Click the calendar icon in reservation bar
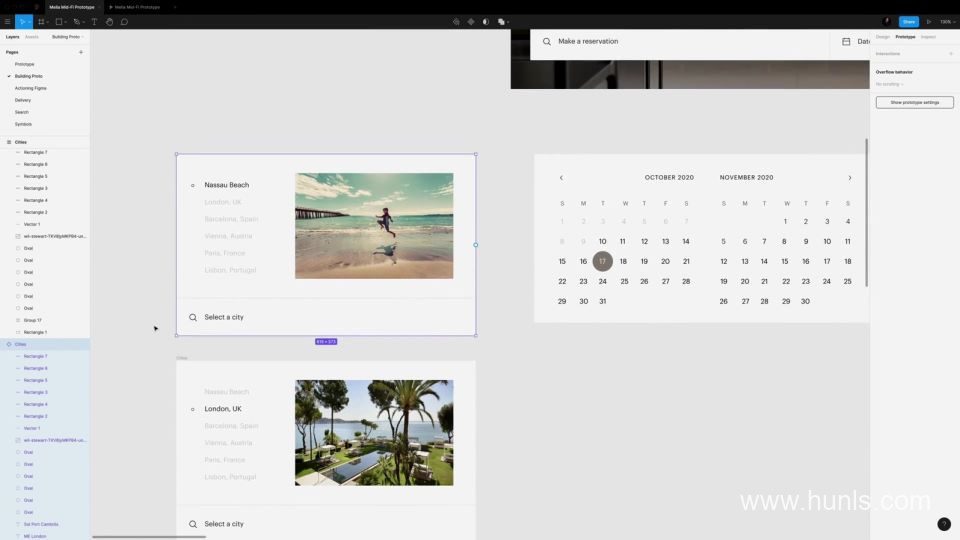960x540 pixels. (846, 42)
